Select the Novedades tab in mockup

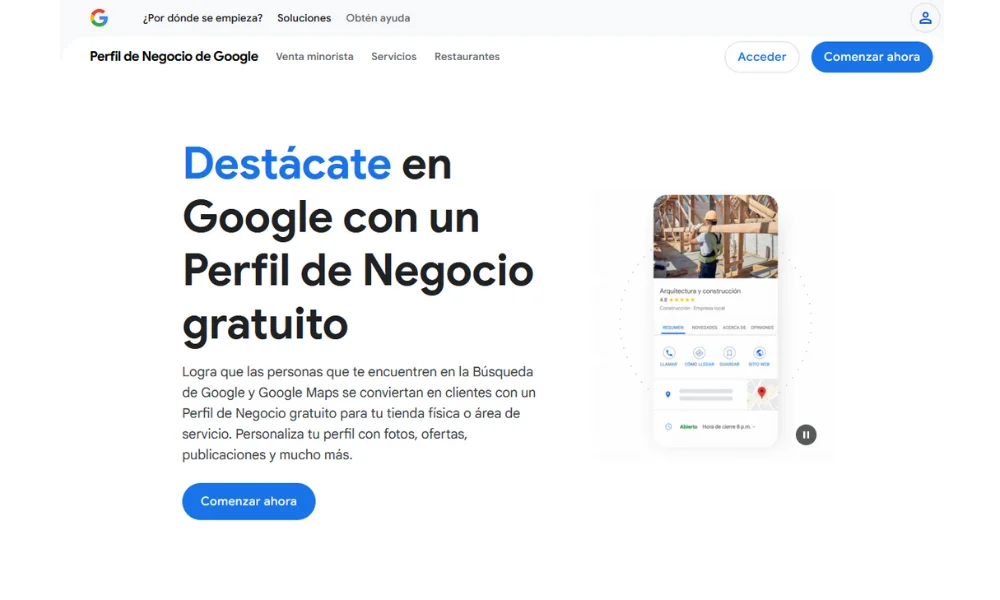coord(704,328)
